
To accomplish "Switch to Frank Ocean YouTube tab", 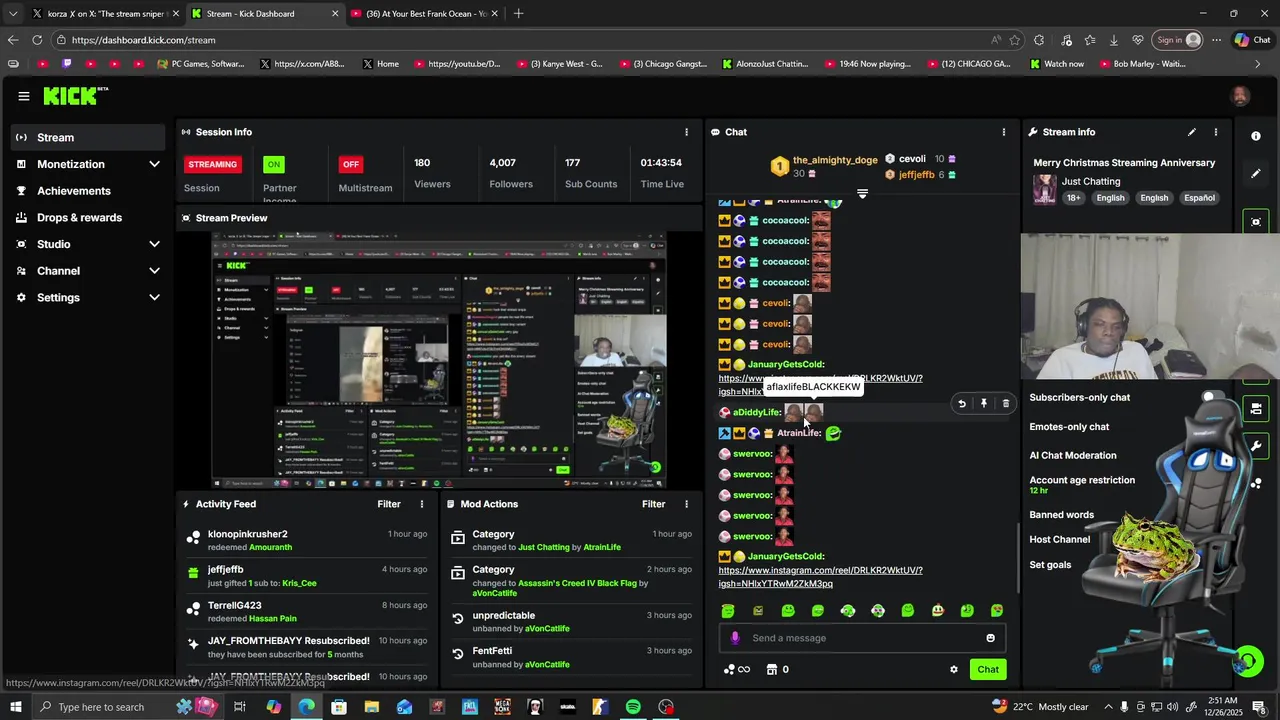I will tap(423, 14).
